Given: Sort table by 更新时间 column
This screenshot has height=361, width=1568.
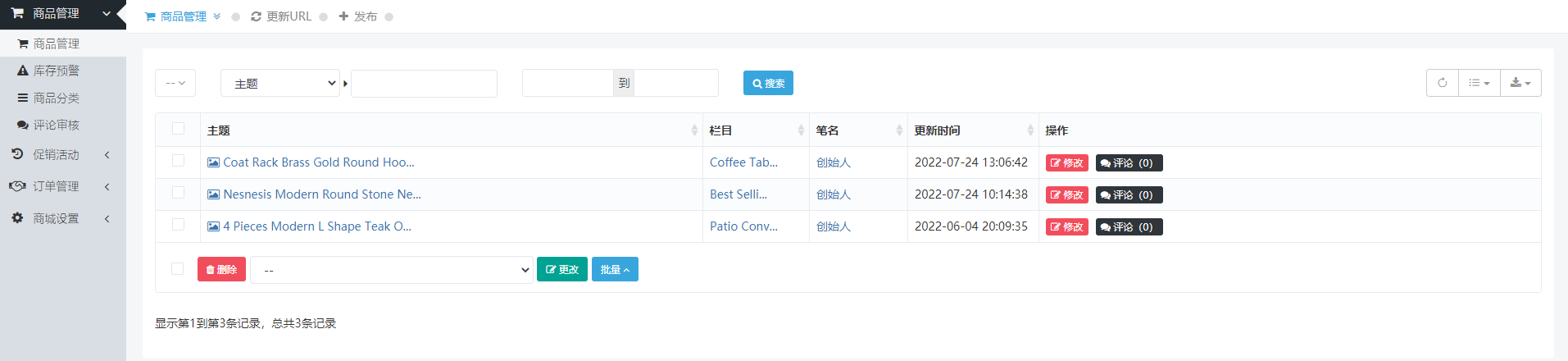Looking at the screenshot, I should click(973, 130).
